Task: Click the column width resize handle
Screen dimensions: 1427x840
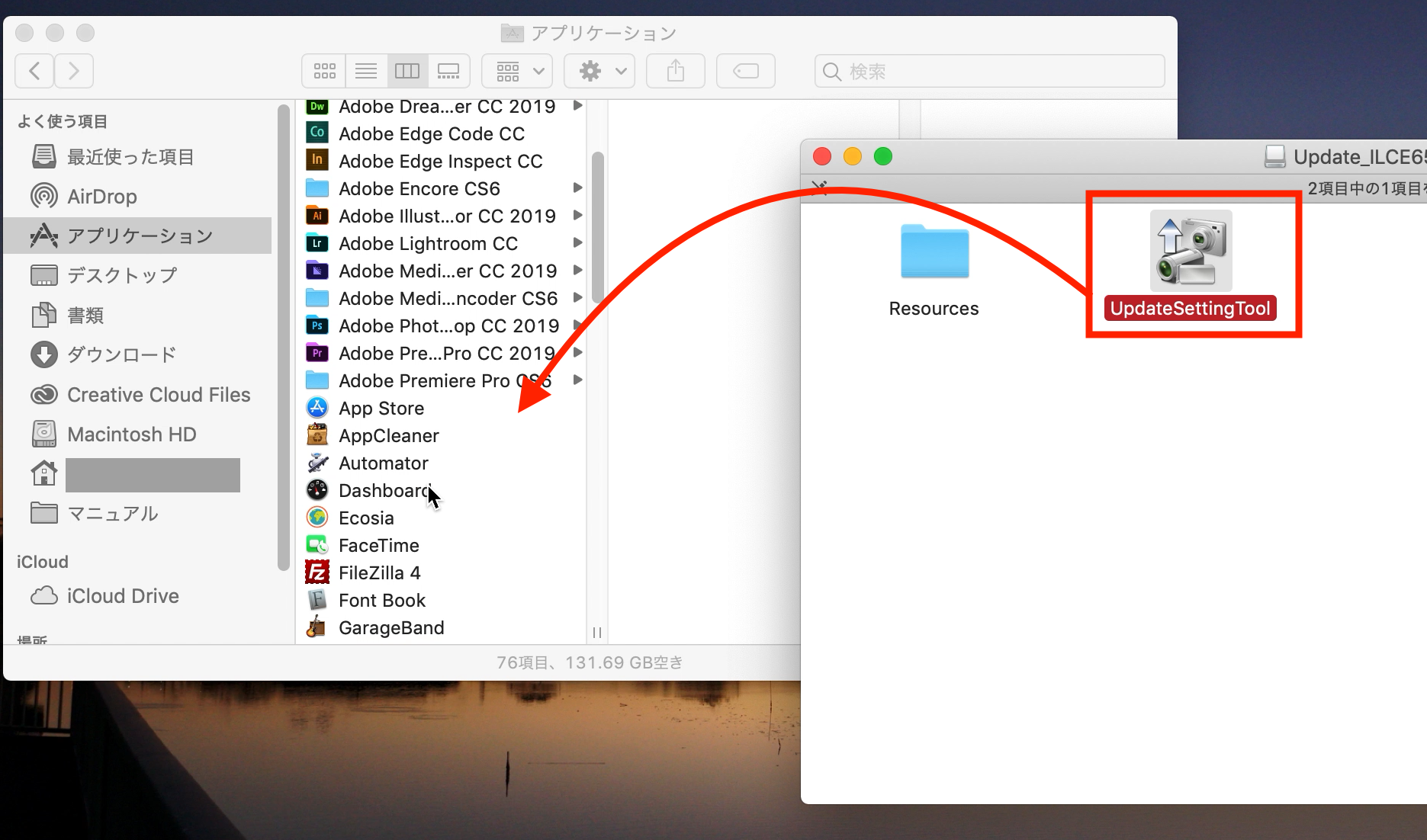Action: (x=597, y=633)
